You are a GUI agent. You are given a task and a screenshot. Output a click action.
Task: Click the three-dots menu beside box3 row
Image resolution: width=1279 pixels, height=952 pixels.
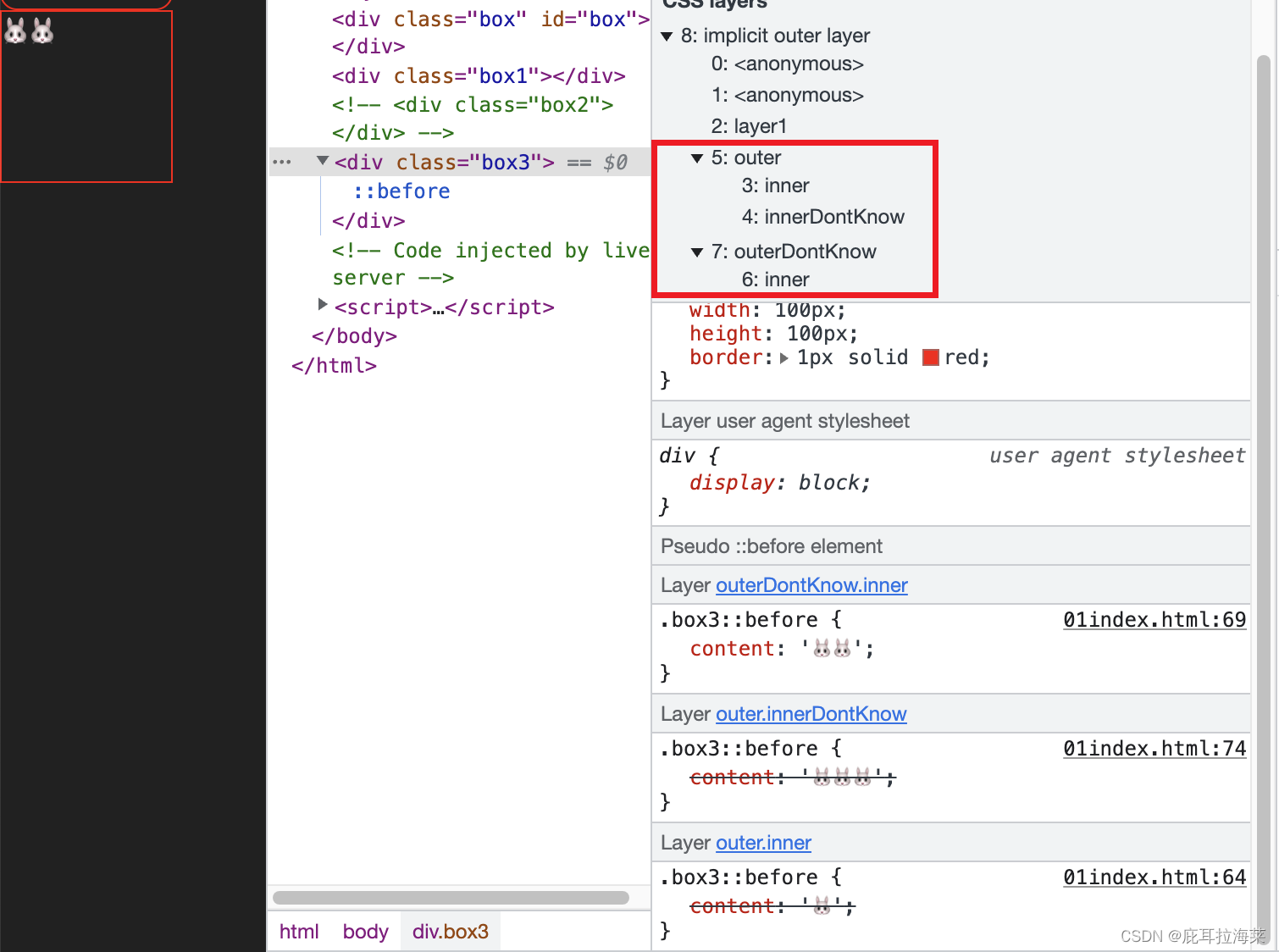[x=282, y=162]
